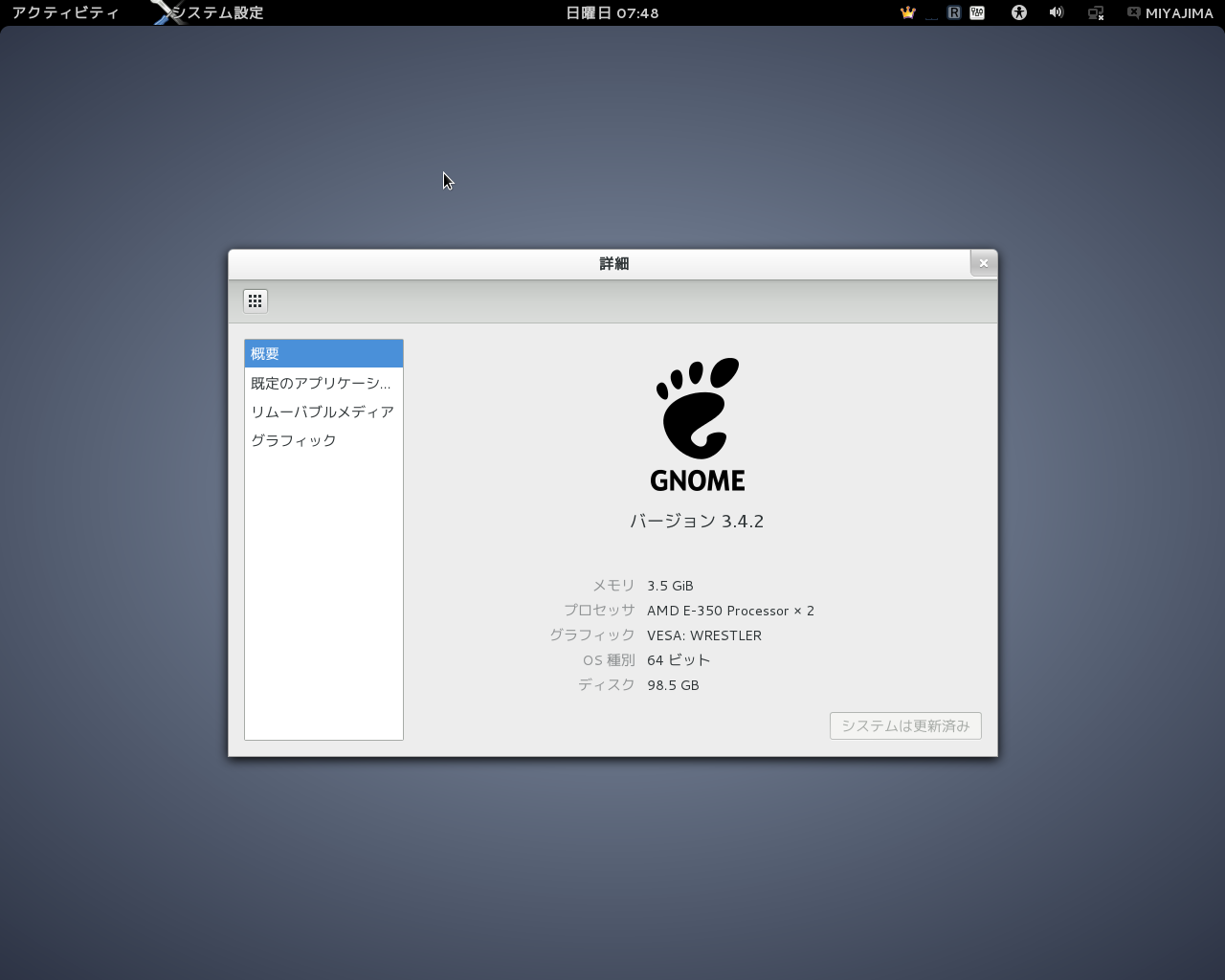Viewport: 1225px width, 980px height.
Task: Open アクティビティ overview
Action: (x=65, y=12)
